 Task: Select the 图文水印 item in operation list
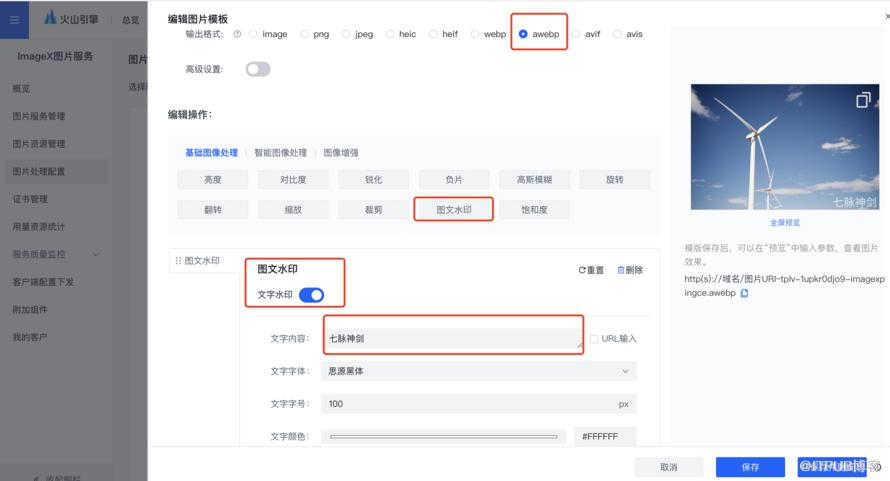coord(203,261)
